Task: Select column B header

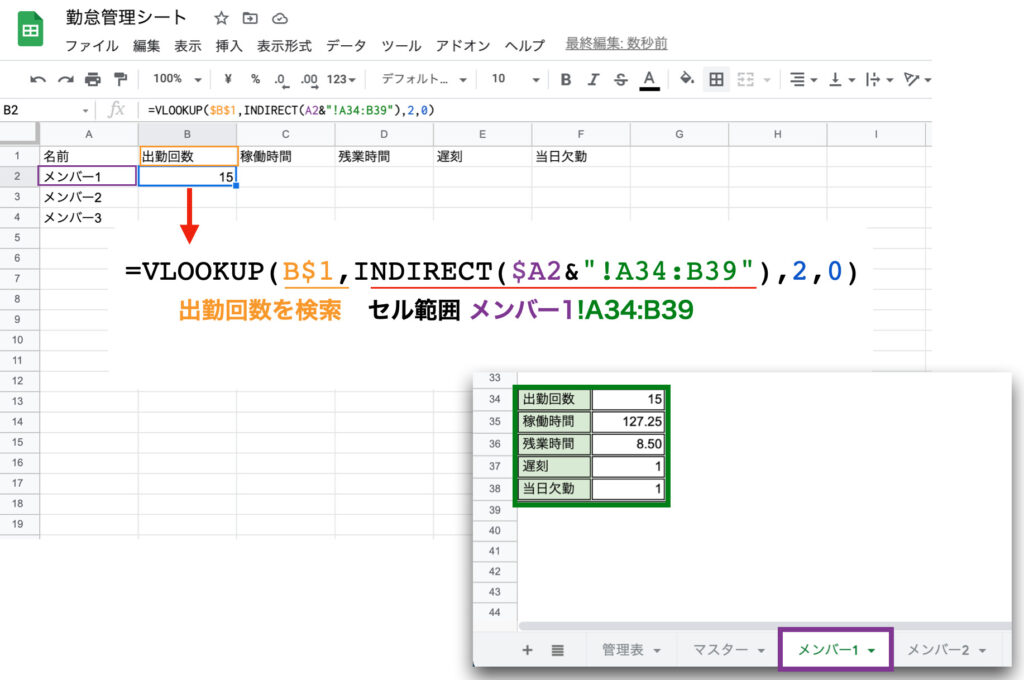Action: [187, 134]
